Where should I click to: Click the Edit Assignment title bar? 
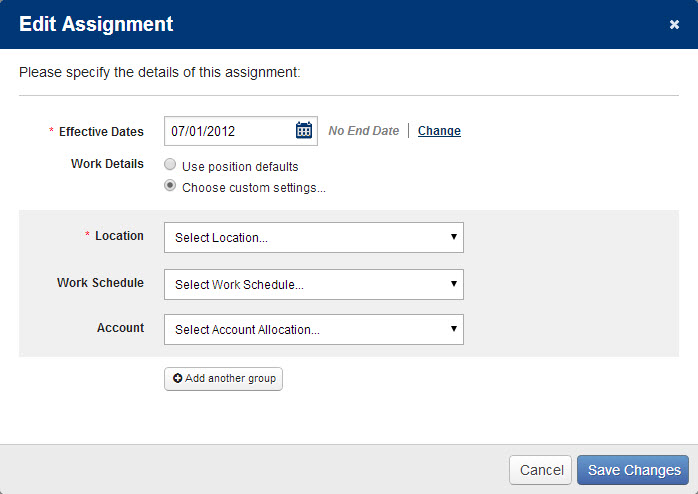click(349, 24)
